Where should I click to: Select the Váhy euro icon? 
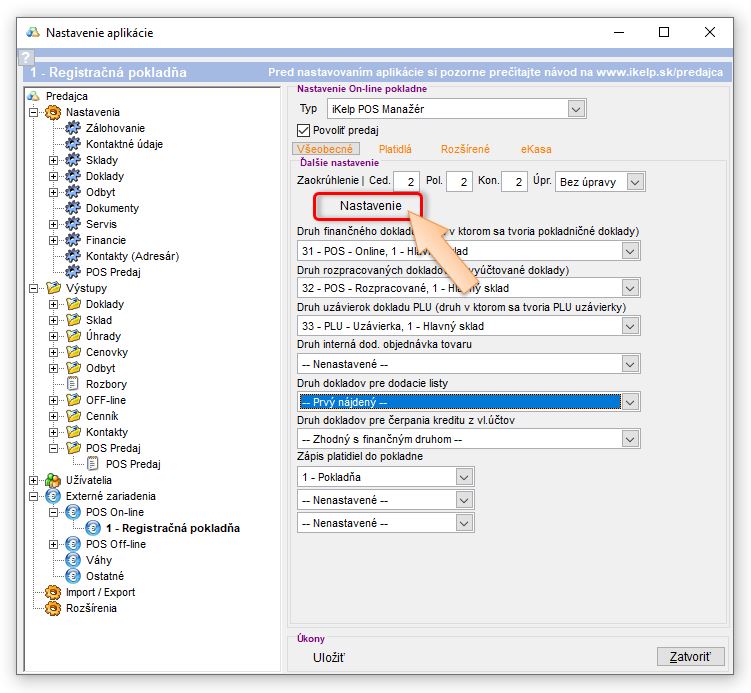click(72, 560)
